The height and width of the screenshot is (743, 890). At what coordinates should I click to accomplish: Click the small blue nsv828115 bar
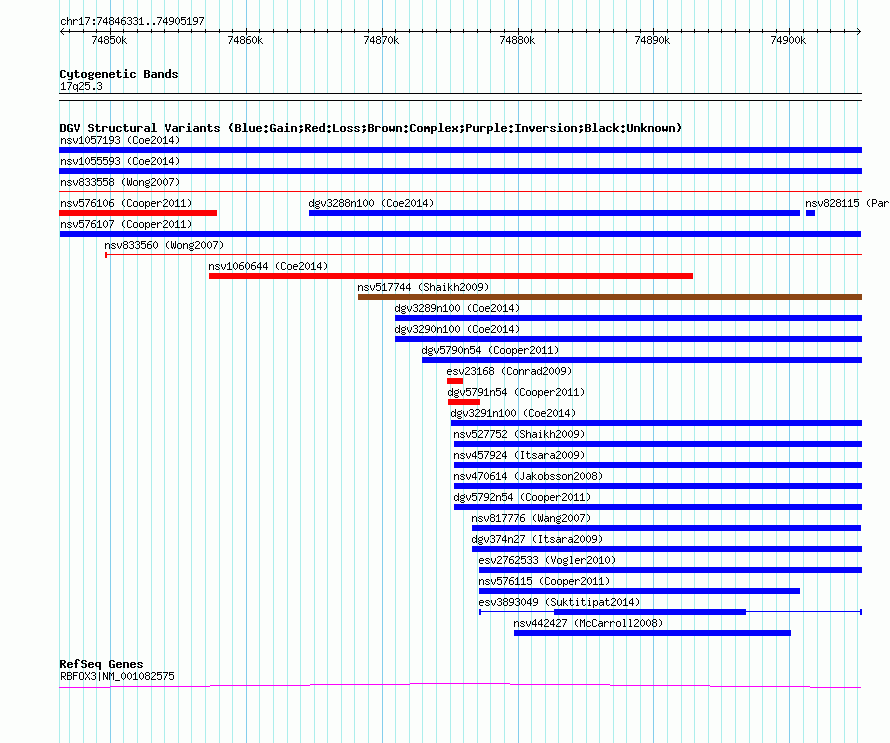[x=811, y=213]
